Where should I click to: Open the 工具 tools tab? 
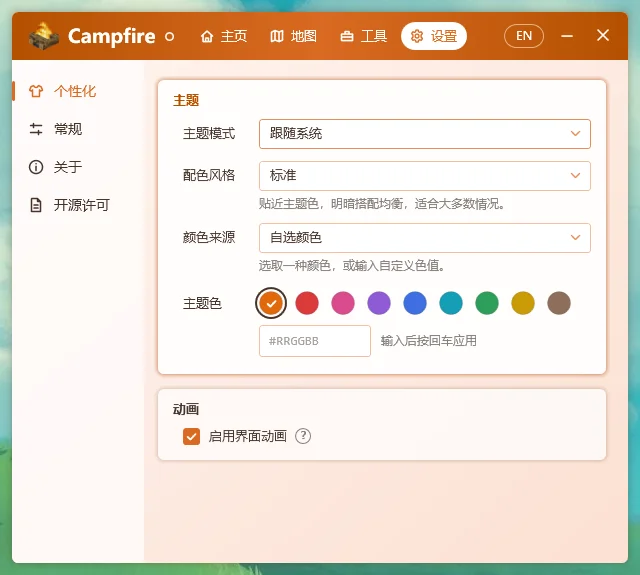[x=363, y=36]
